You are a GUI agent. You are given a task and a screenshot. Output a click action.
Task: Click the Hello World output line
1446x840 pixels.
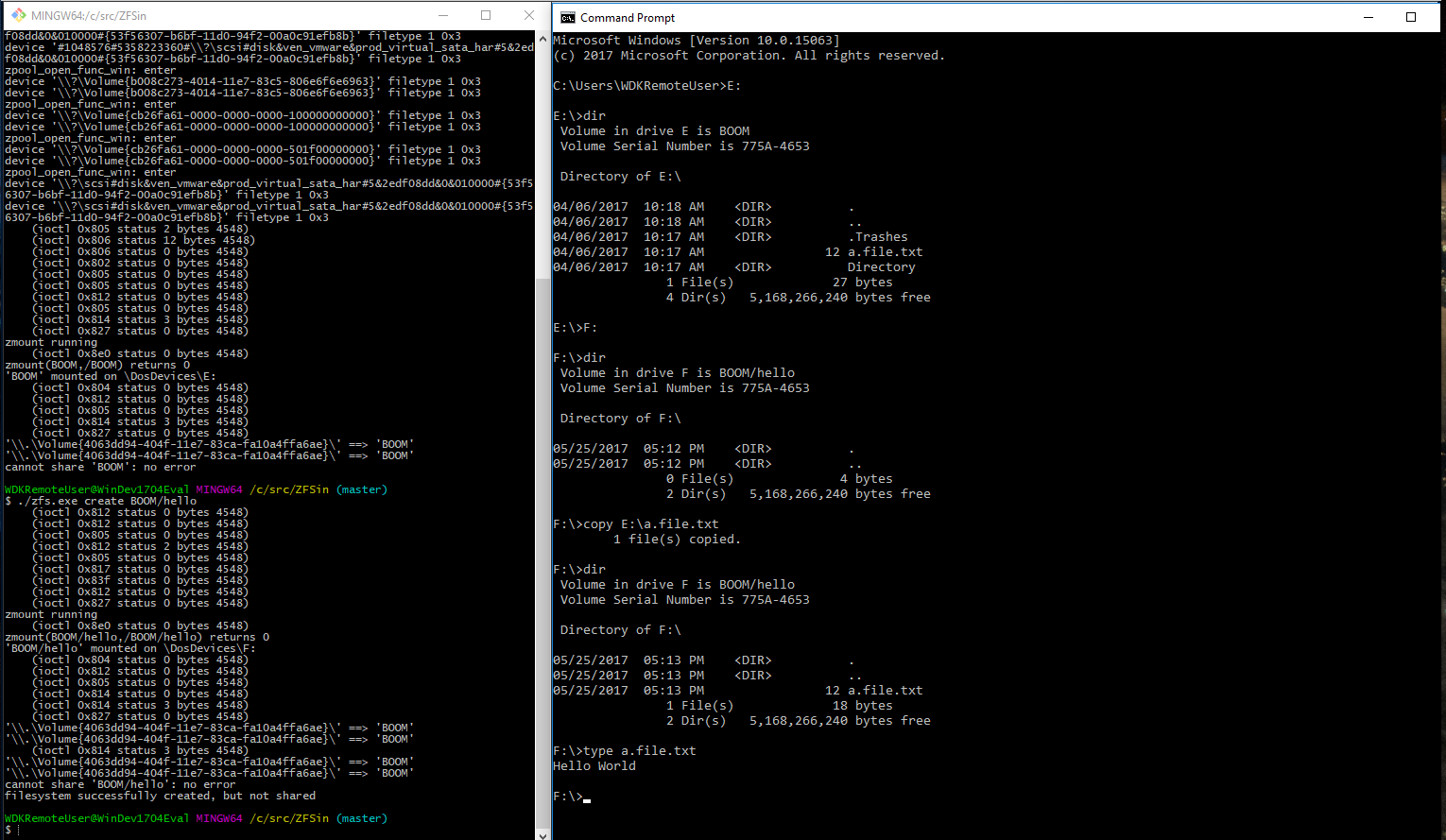[594, 766]
